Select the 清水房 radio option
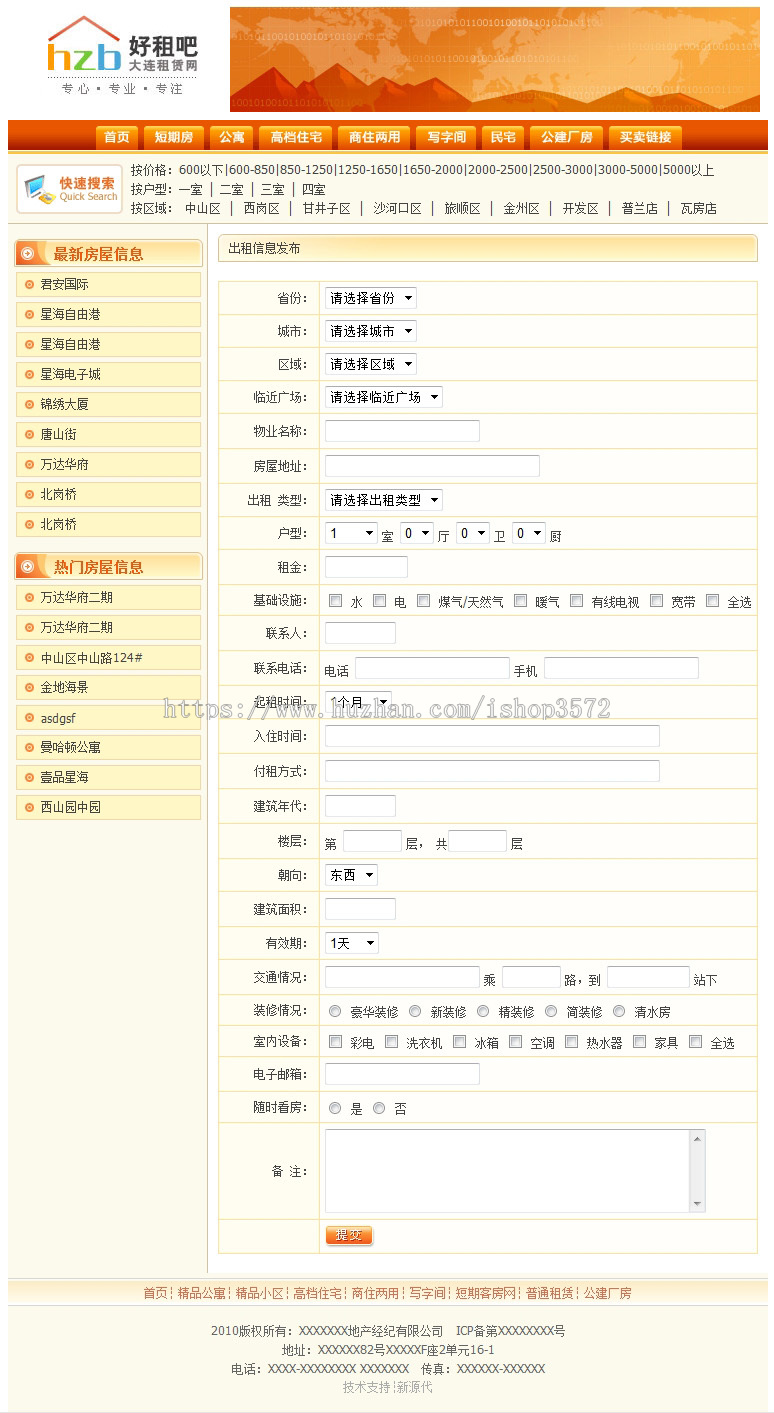The height and width of the screenshot is (1413, 774). [x=619, y=1011]
